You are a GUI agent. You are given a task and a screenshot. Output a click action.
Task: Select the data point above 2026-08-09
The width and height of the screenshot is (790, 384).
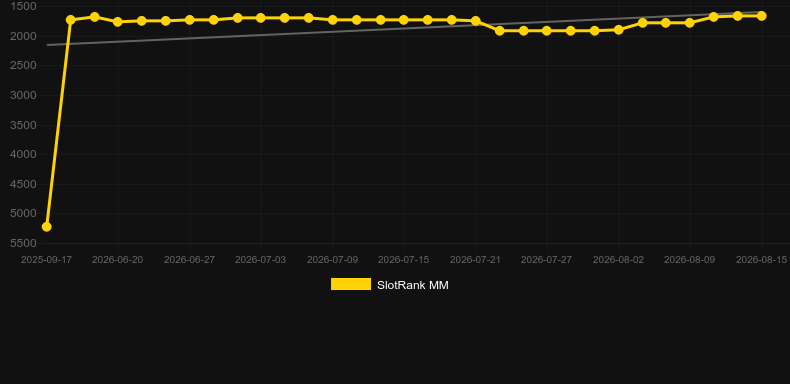(690, 23)
